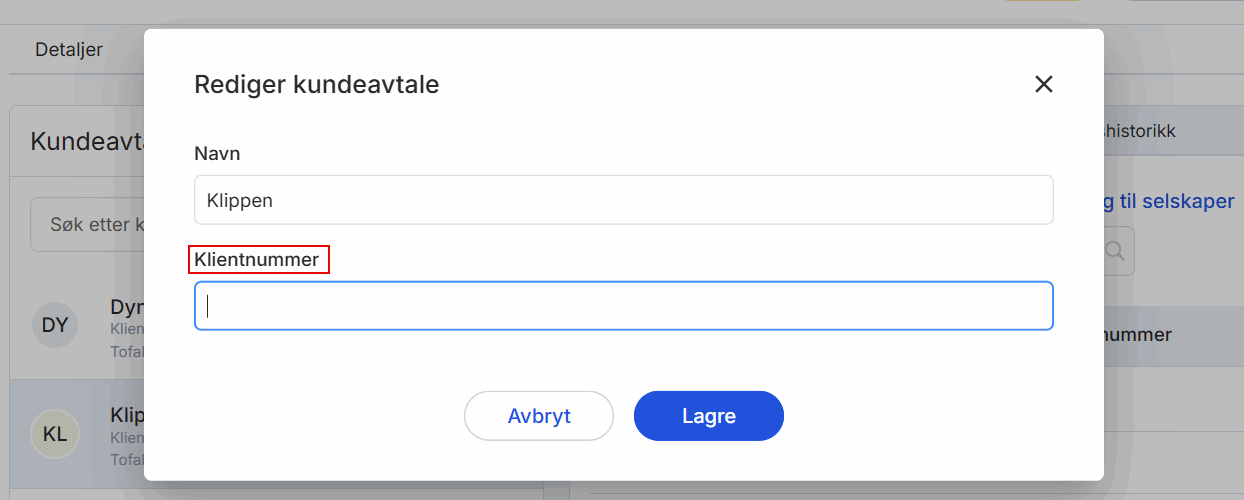Click the Kundeavtale panel heading
Image resolution: width=1244 pixels, height=500 pixels.
tap(86, 141)
